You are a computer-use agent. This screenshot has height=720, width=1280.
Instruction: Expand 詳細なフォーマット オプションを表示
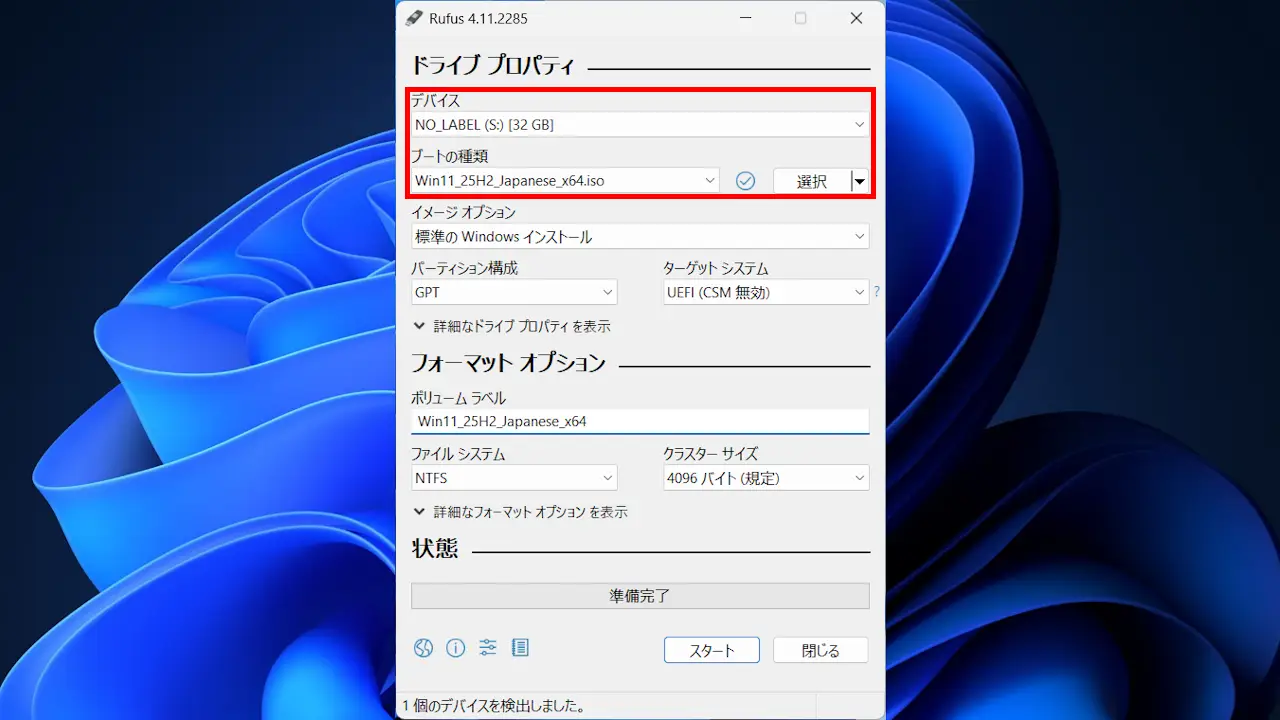click(520, 512)
